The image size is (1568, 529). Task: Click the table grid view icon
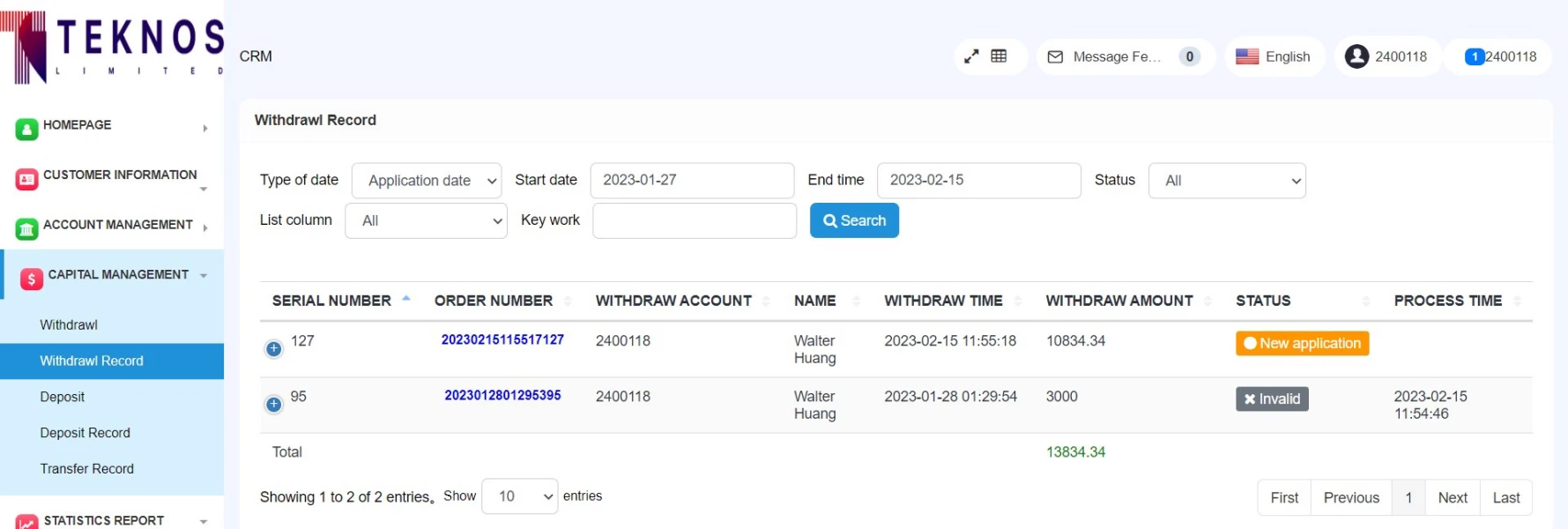[999, 56]
